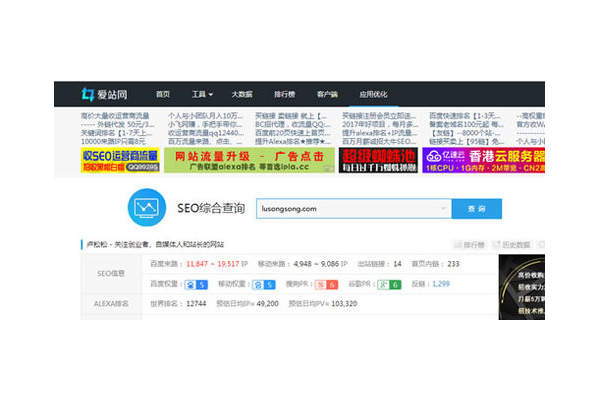Viewport: 600px width, 400px height.
Task: Open 首页 in the navigation bar
Action: point(163,94)
